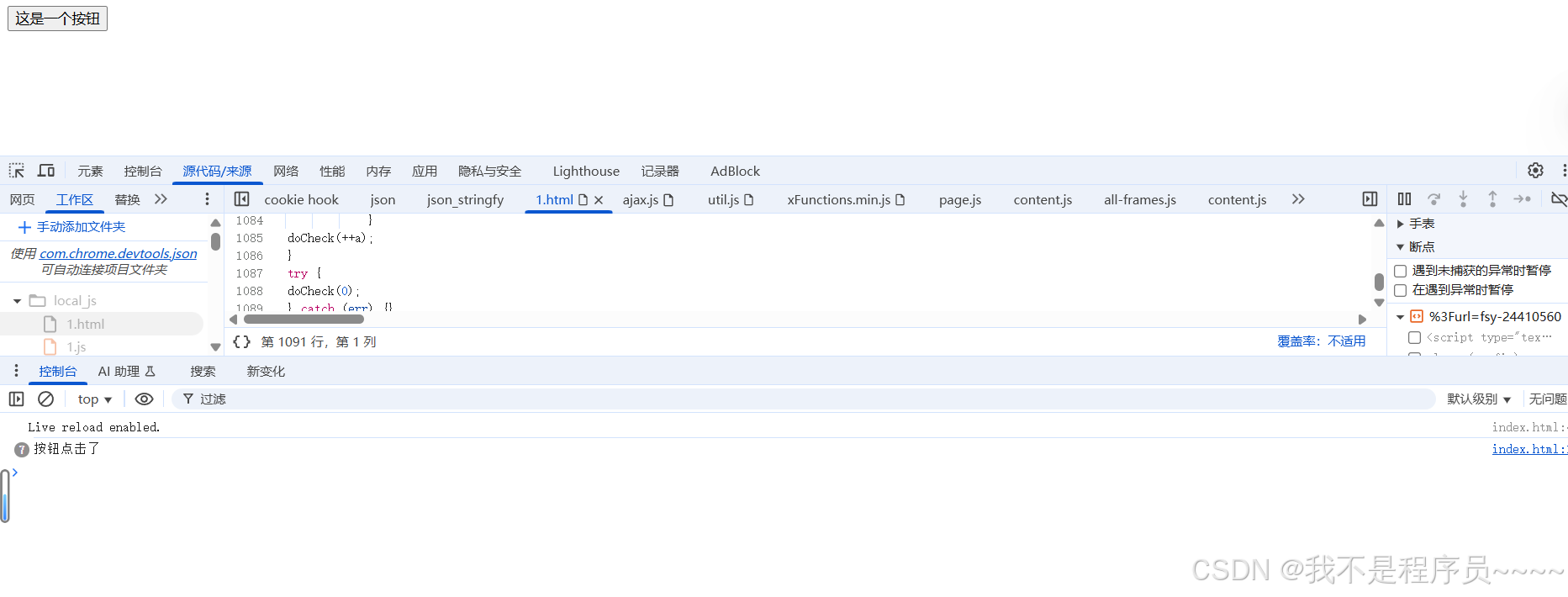Image resolution: width=1568 pixels, height=597 pixels.
Task: Open the index.html source link in console
Action: point(1528,450)
